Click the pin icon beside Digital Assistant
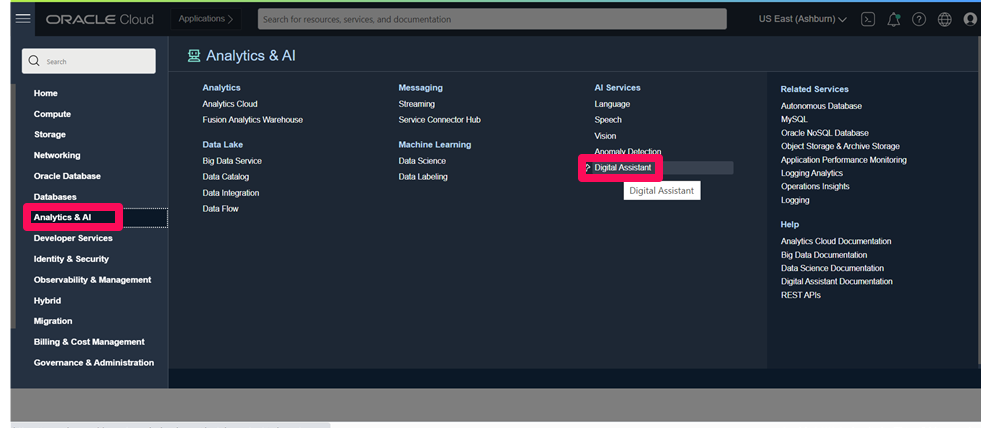This screenshot has width=983, height=428. coord(588,168)
